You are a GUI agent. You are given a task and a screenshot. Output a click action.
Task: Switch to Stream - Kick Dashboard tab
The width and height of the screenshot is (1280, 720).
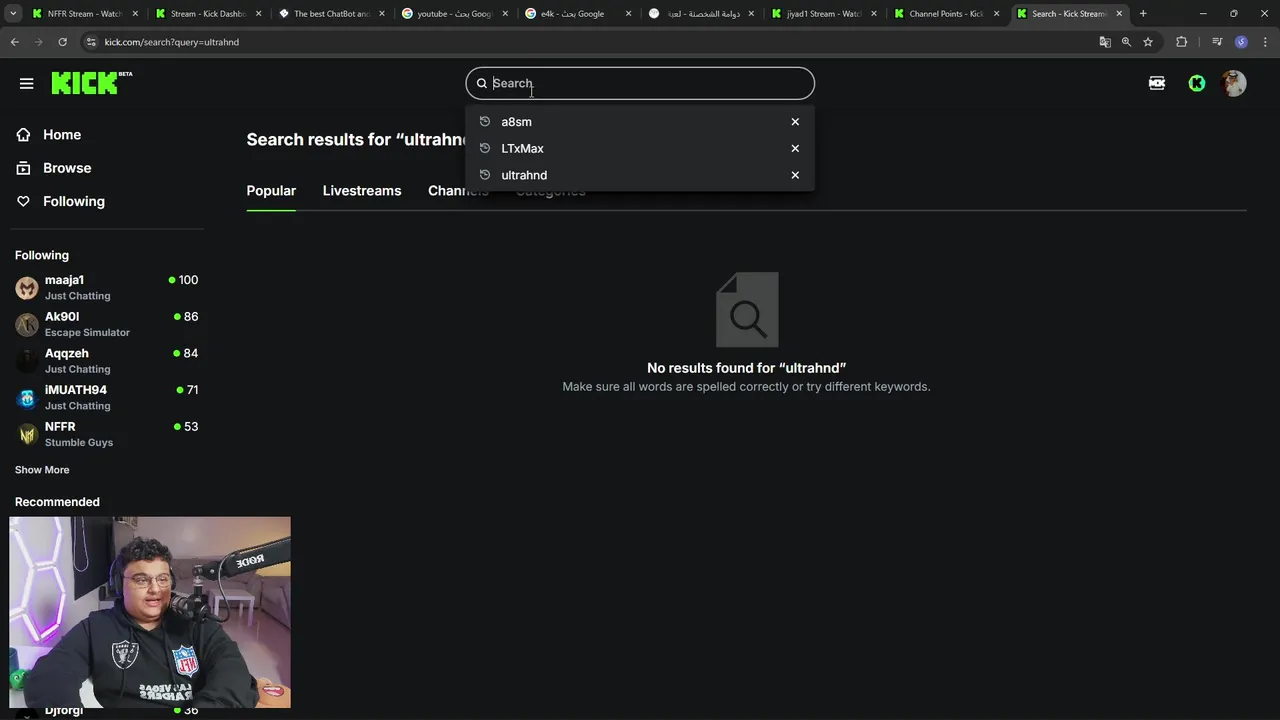click(x=208, y=14)
